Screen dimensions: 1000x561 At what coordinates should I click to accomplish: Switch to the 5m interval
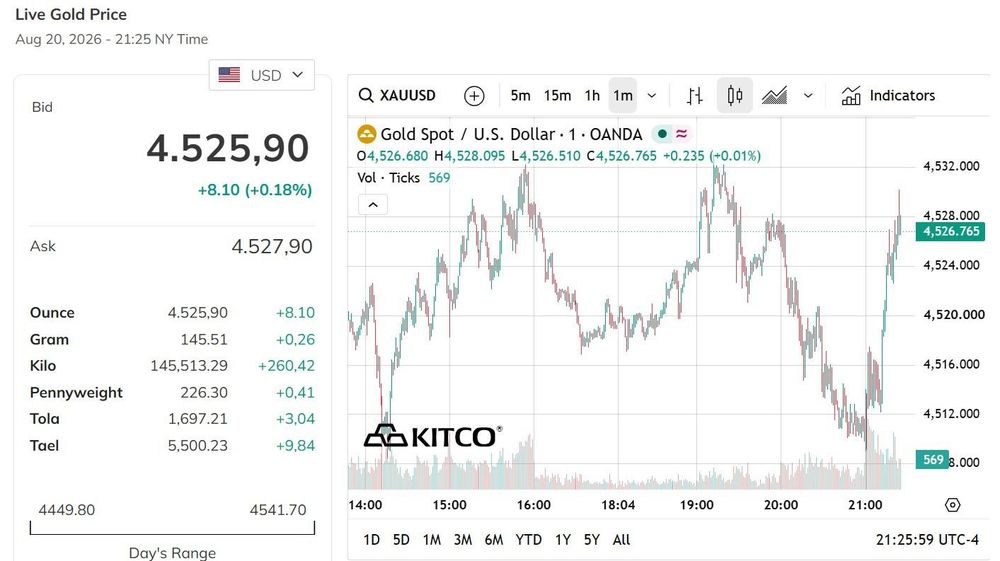pyautogui.click(x=520, y=96)
